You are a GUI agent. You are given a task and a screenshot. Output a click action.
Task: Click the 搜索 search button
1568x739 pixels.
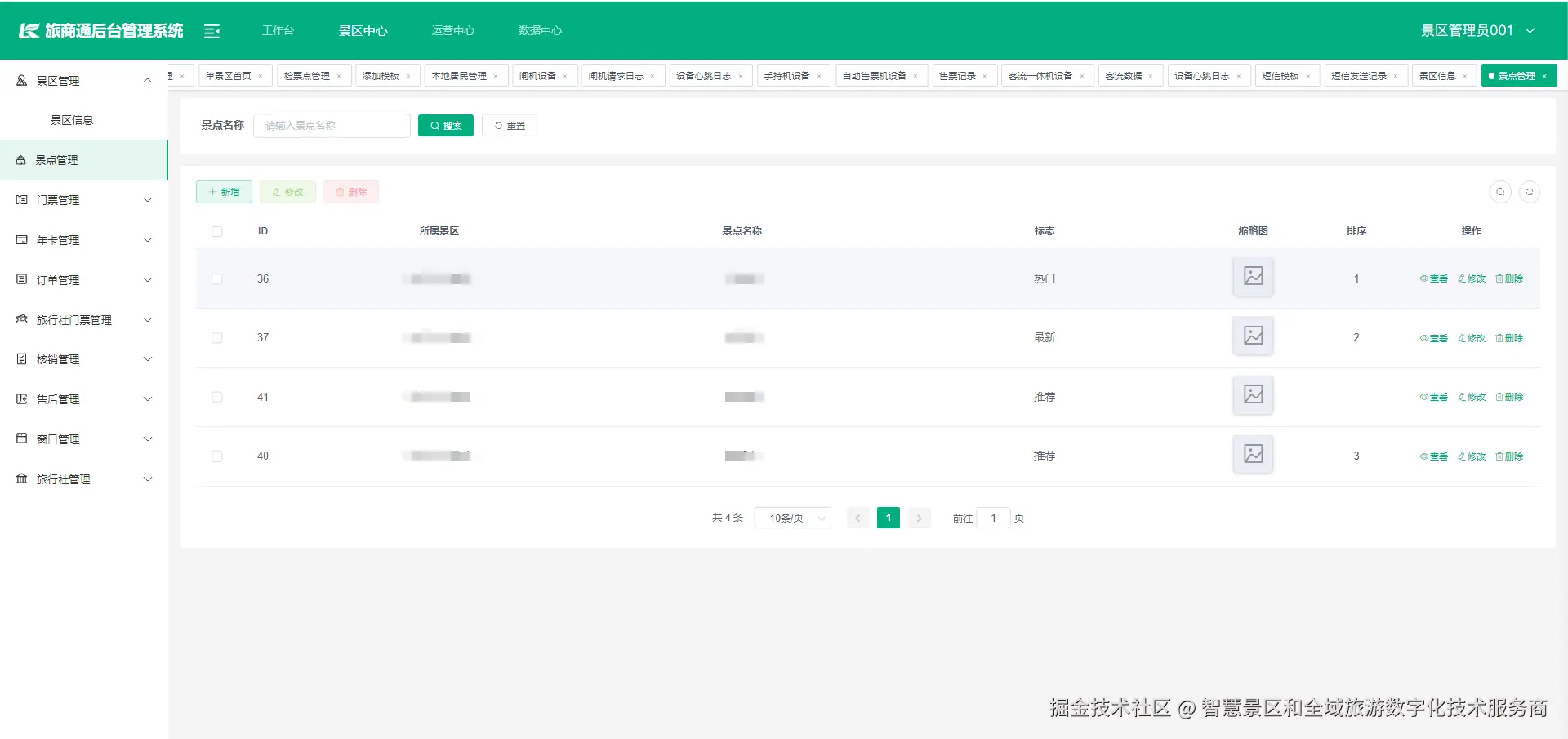point(446,126)
